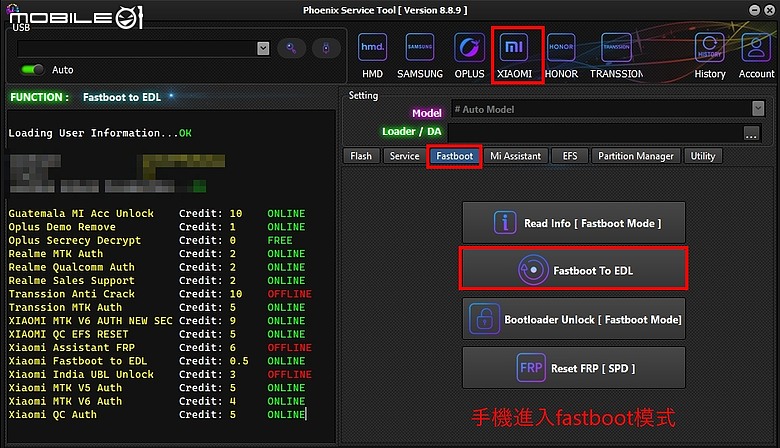Viewport: 780px width, 448px height.
Task: Select 'Realme Sales Support' log line
Action: coord(157,280)
